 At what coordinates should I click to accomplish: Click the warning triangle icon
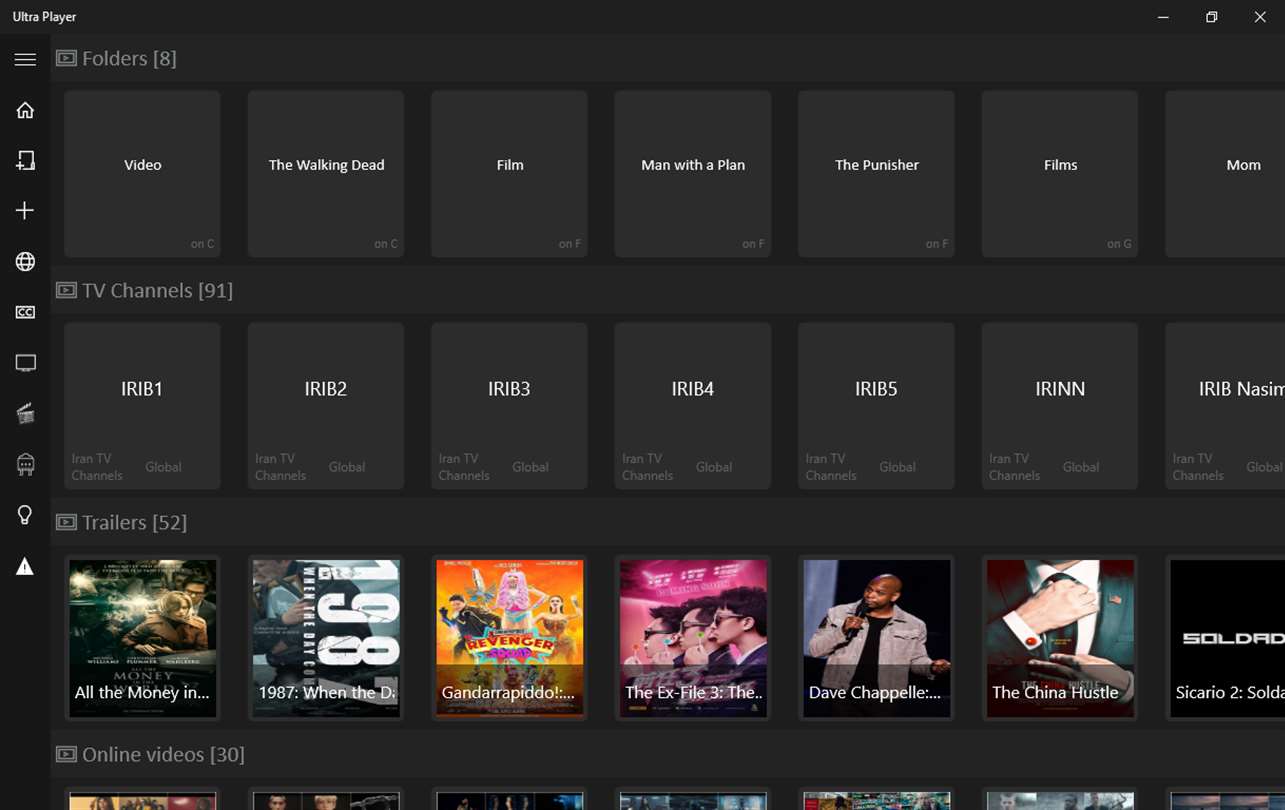point(25,567)
